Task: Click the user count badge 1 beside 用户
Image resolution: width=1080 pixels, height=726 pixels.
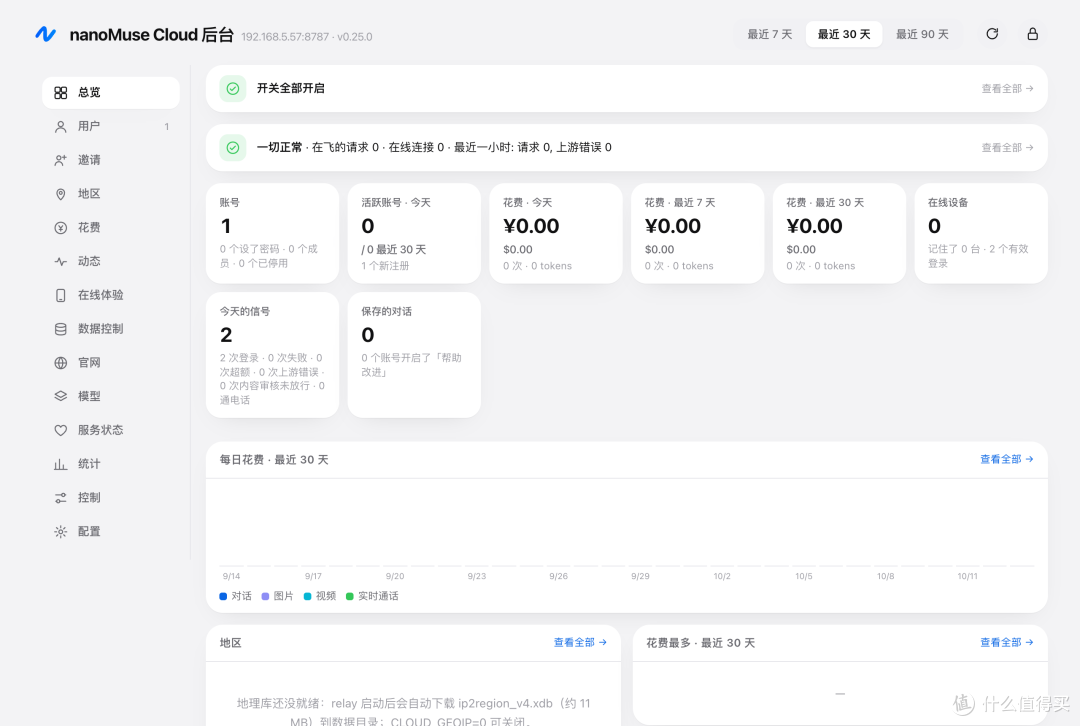Action: click(x=167, y=127)
